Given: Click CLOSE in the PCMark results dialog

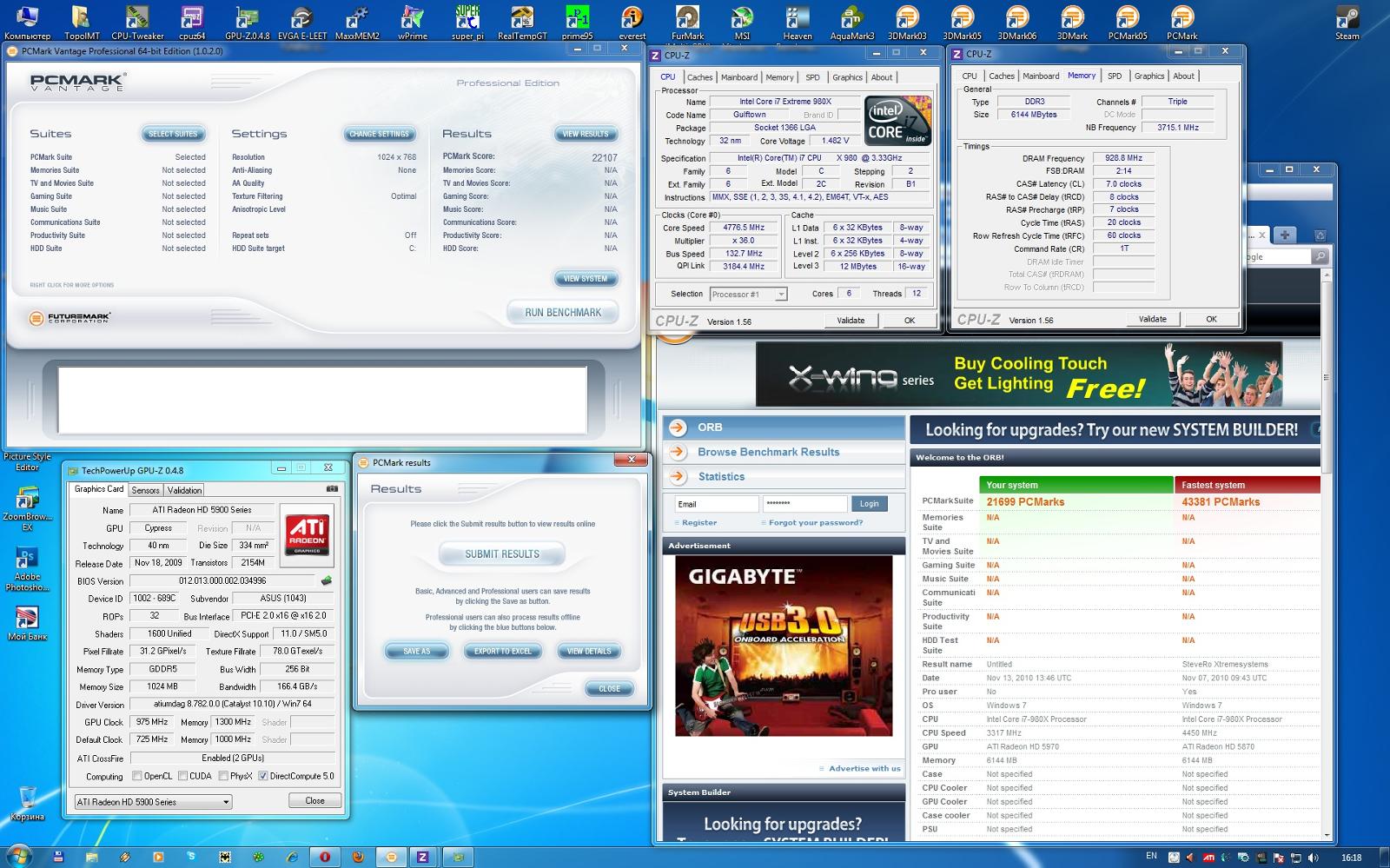Looking at the screenshot, I should 610,688.
